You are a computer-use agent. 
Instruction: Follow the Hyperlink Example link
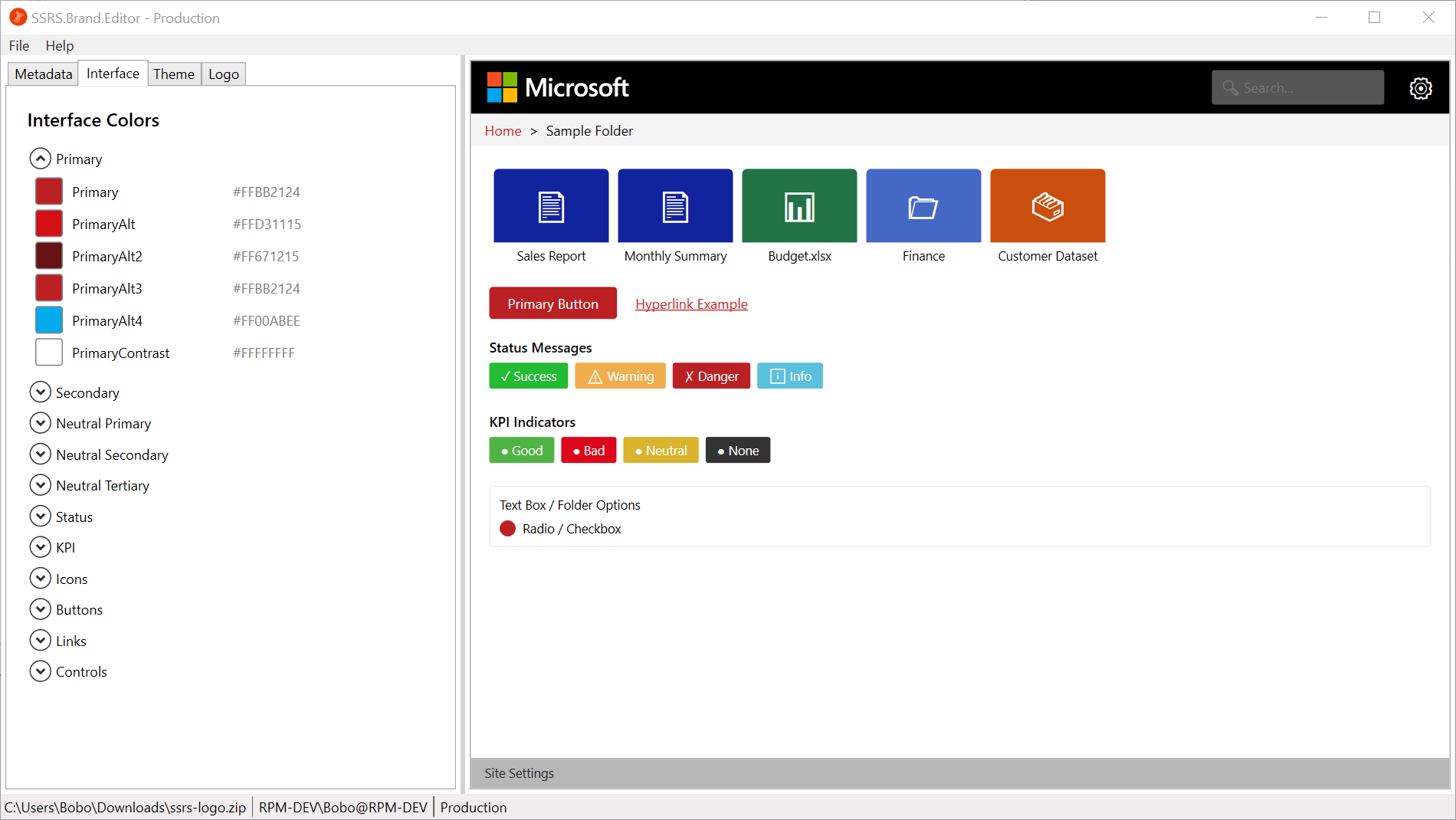tap(691, 304)
